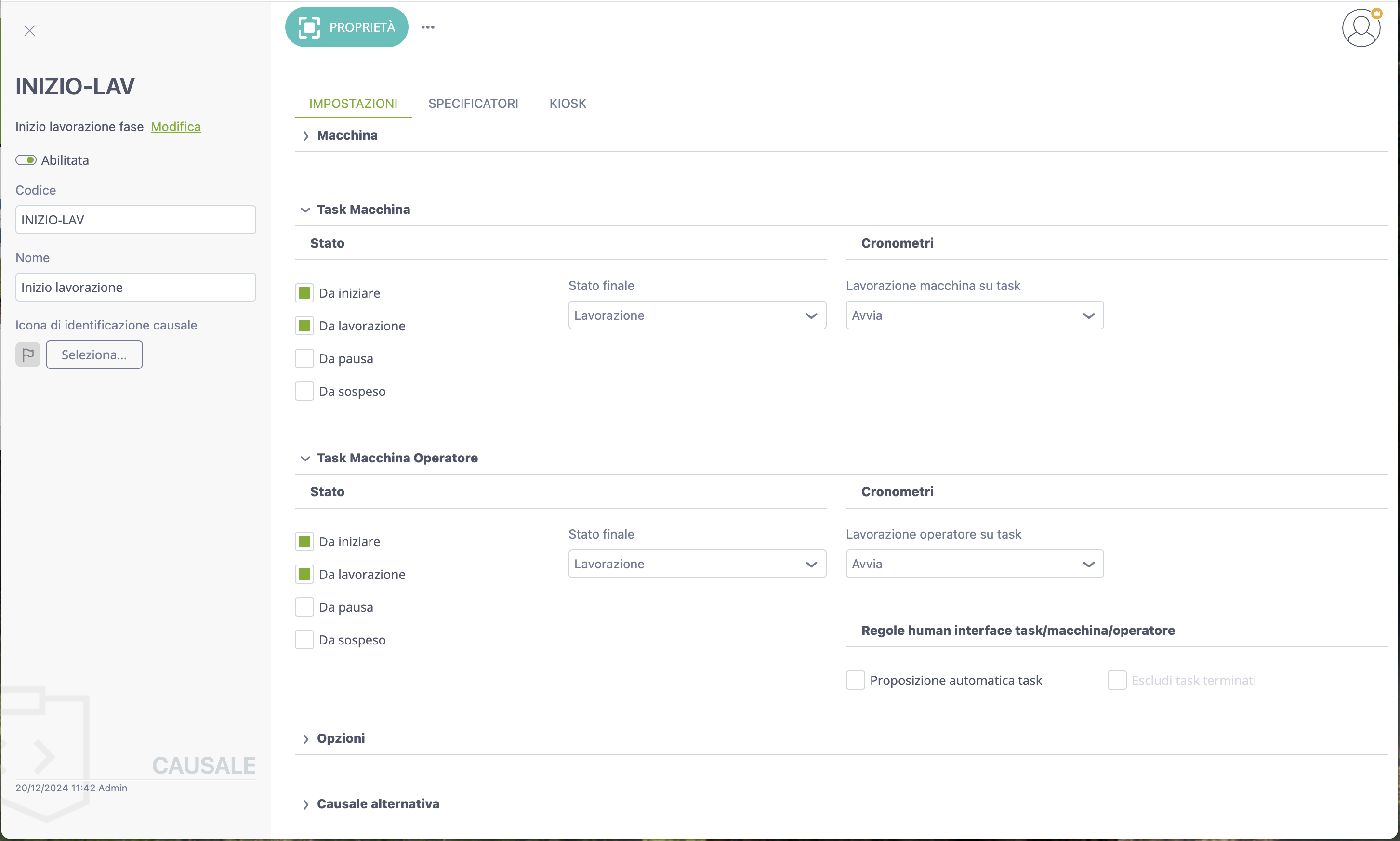Open the Kiosk tab
The width and height of the screenshot is (1400, 841).
pos(568,104)
